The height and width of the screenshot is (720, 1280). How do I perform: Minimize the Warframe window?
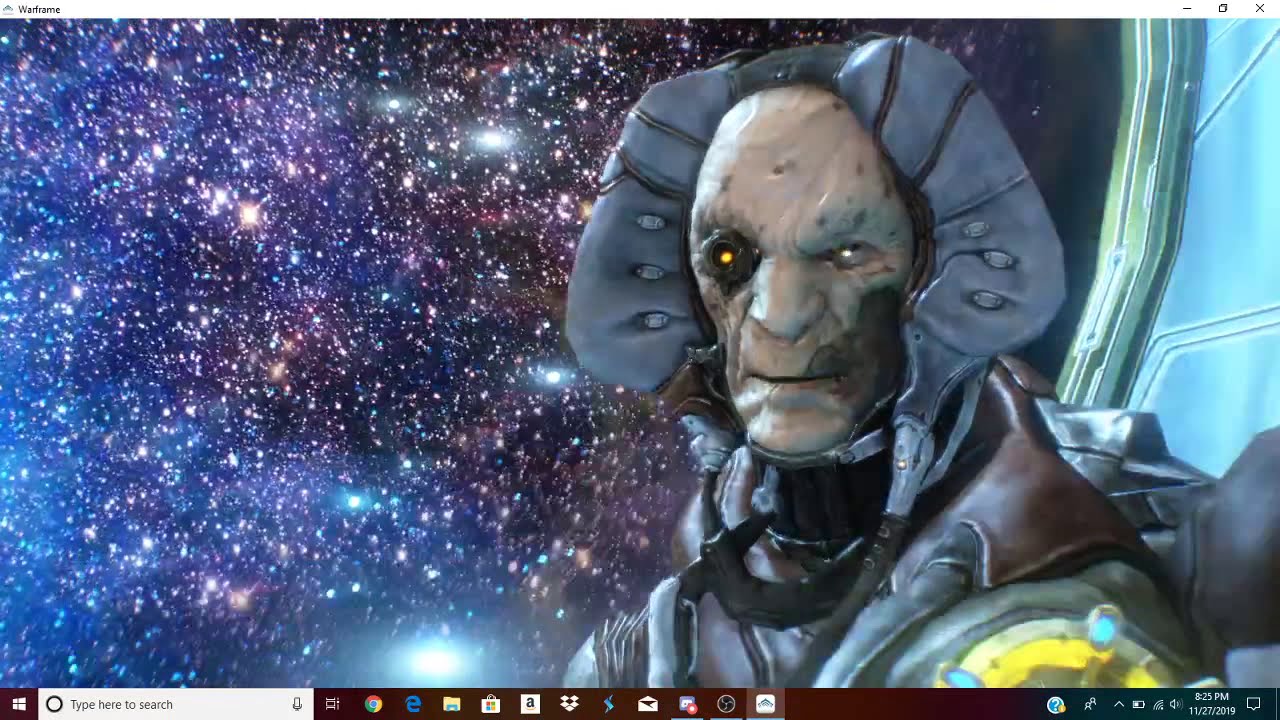(x=1187, y=9)
